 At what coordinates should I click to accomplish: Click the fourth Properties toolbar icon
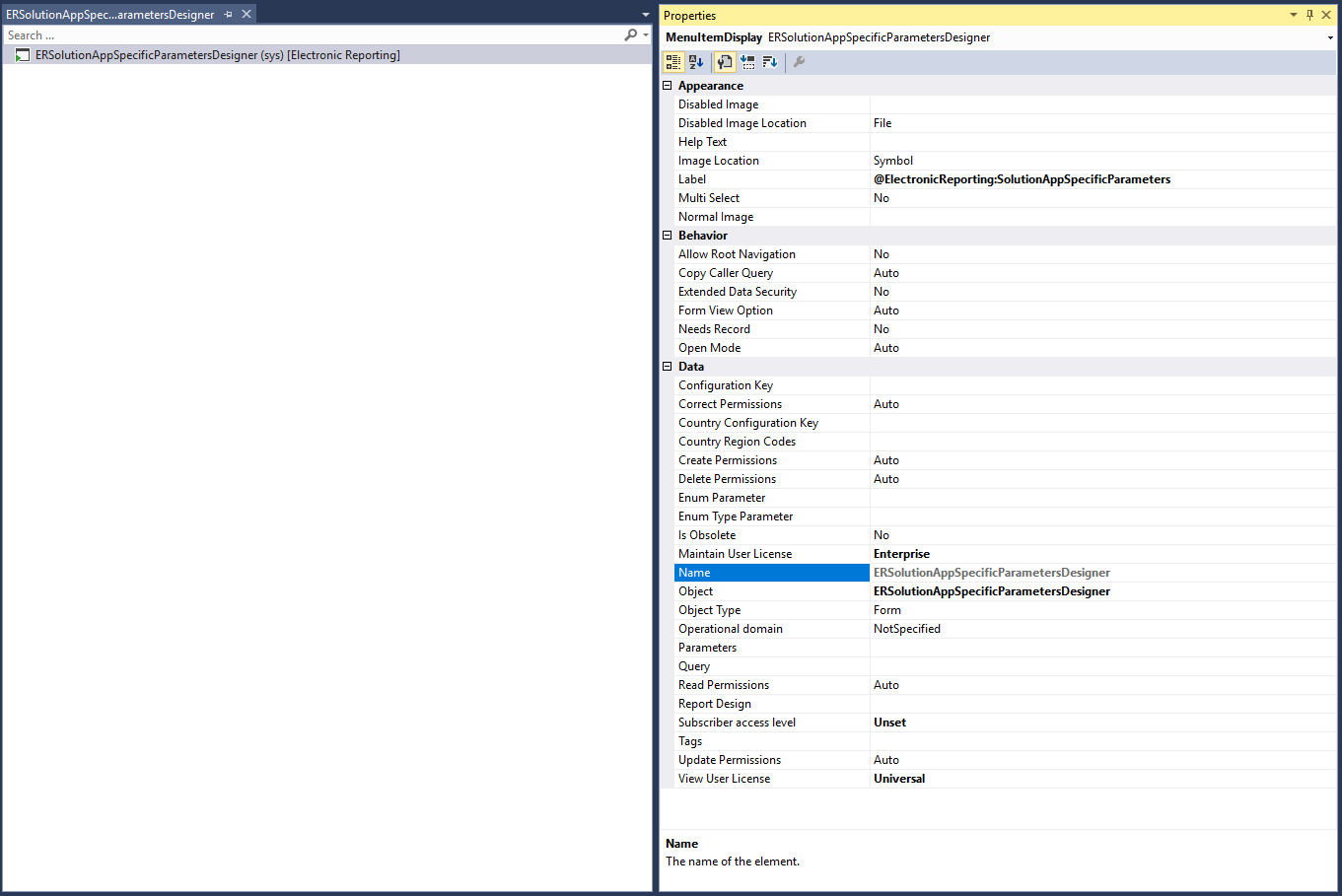coord(748,62)
